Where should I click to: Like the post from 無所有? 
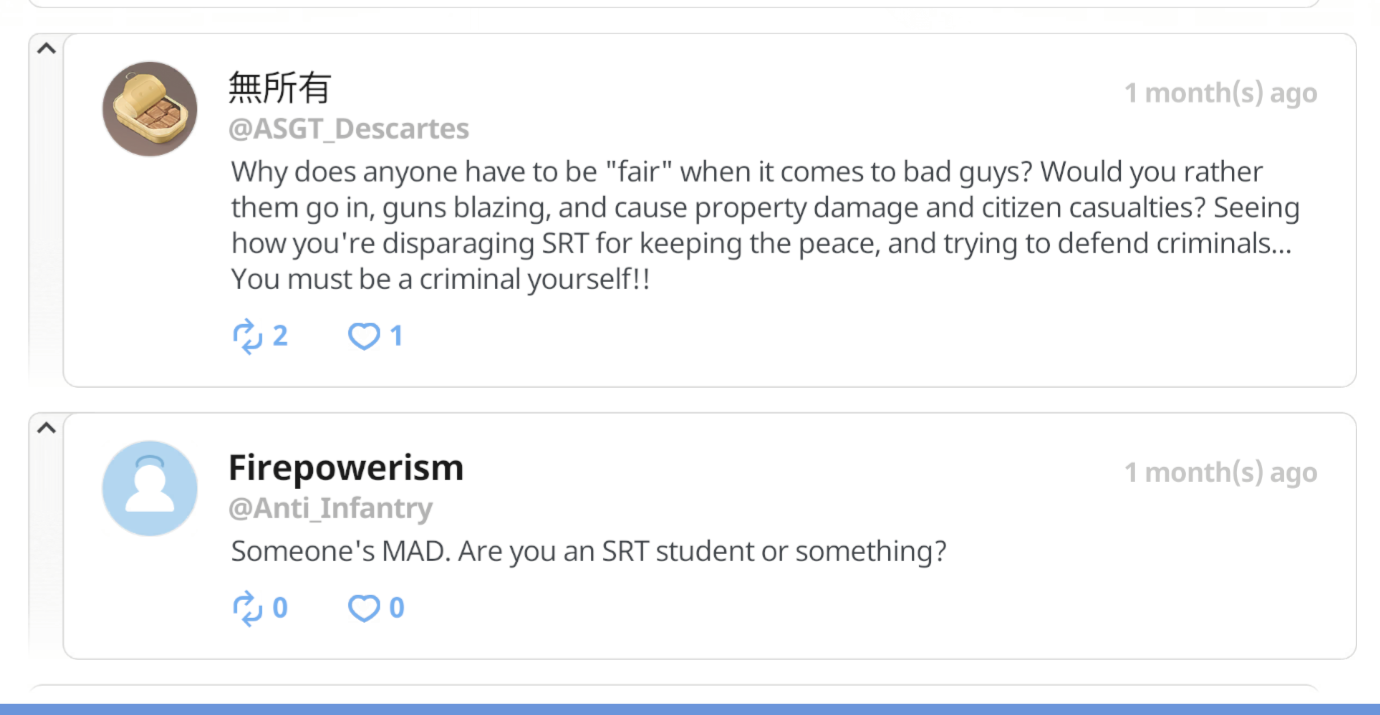click(x=363, y=337)
